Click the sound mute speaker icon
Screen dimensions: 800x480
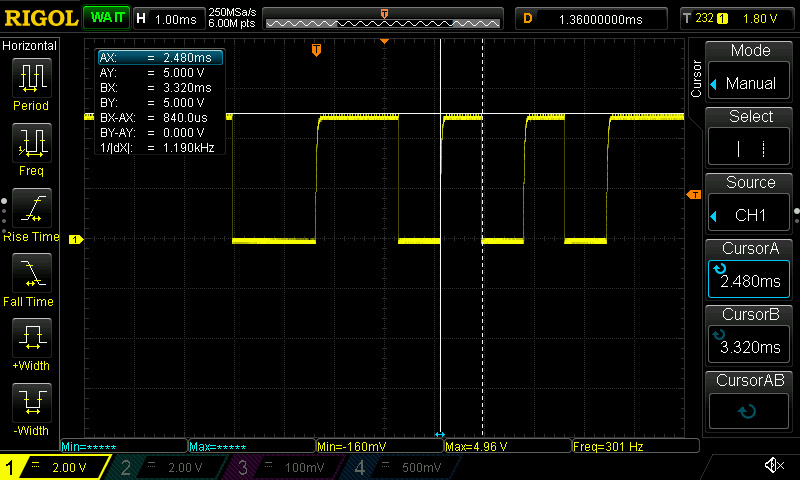click(774, 465)
